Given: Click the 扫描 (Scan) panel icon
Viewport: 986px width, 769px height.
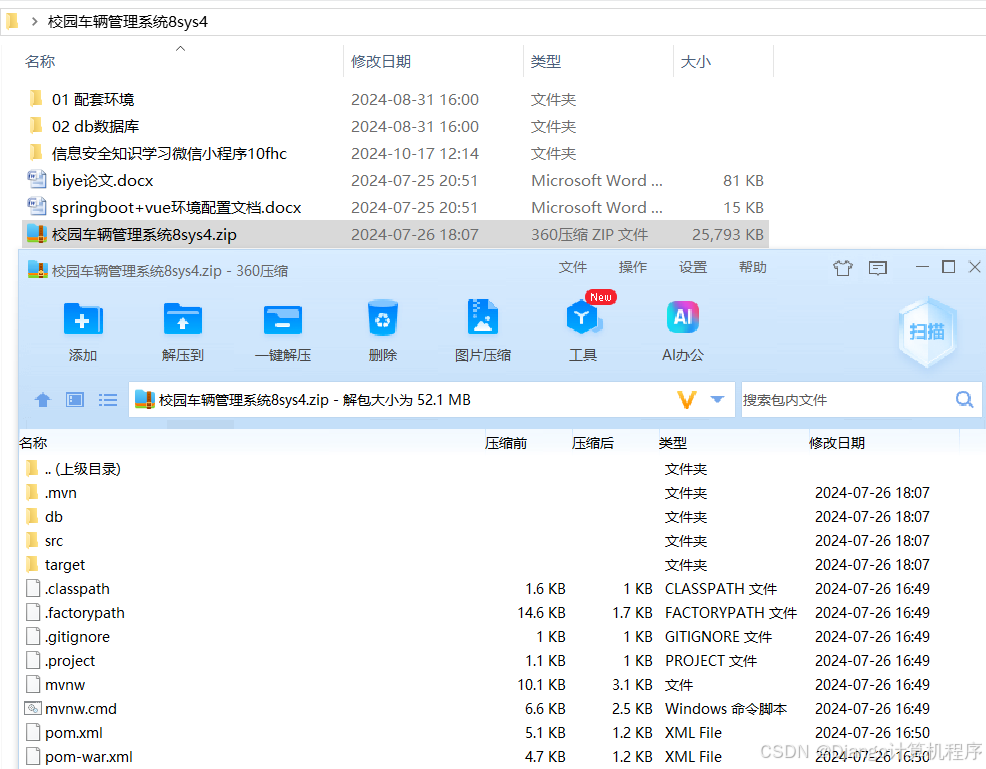Looking at the screenshot, I should click(927, 330).
